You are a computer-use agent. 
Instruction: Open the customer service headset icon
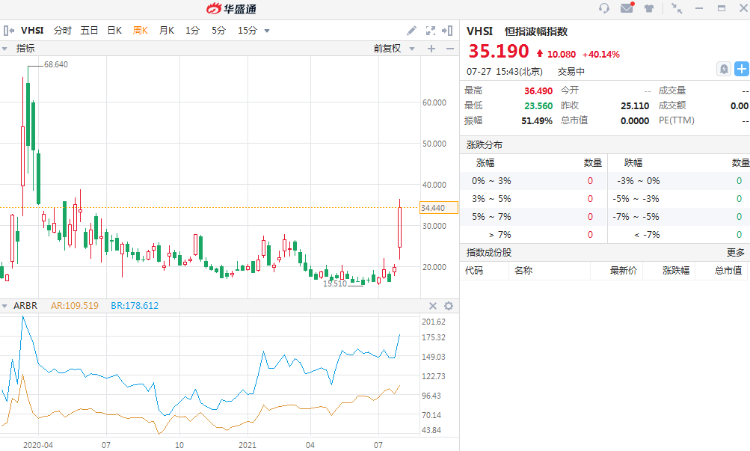604,8
